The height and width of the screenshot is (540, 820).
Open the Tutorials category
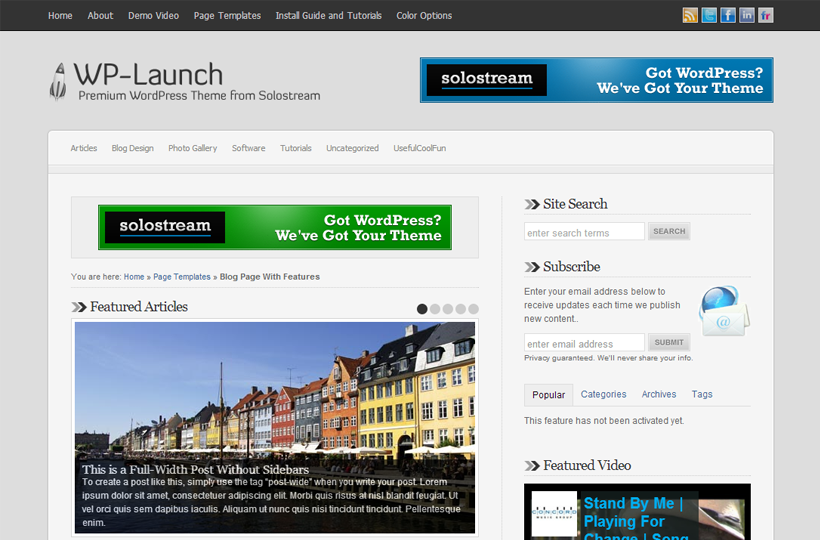295,148
